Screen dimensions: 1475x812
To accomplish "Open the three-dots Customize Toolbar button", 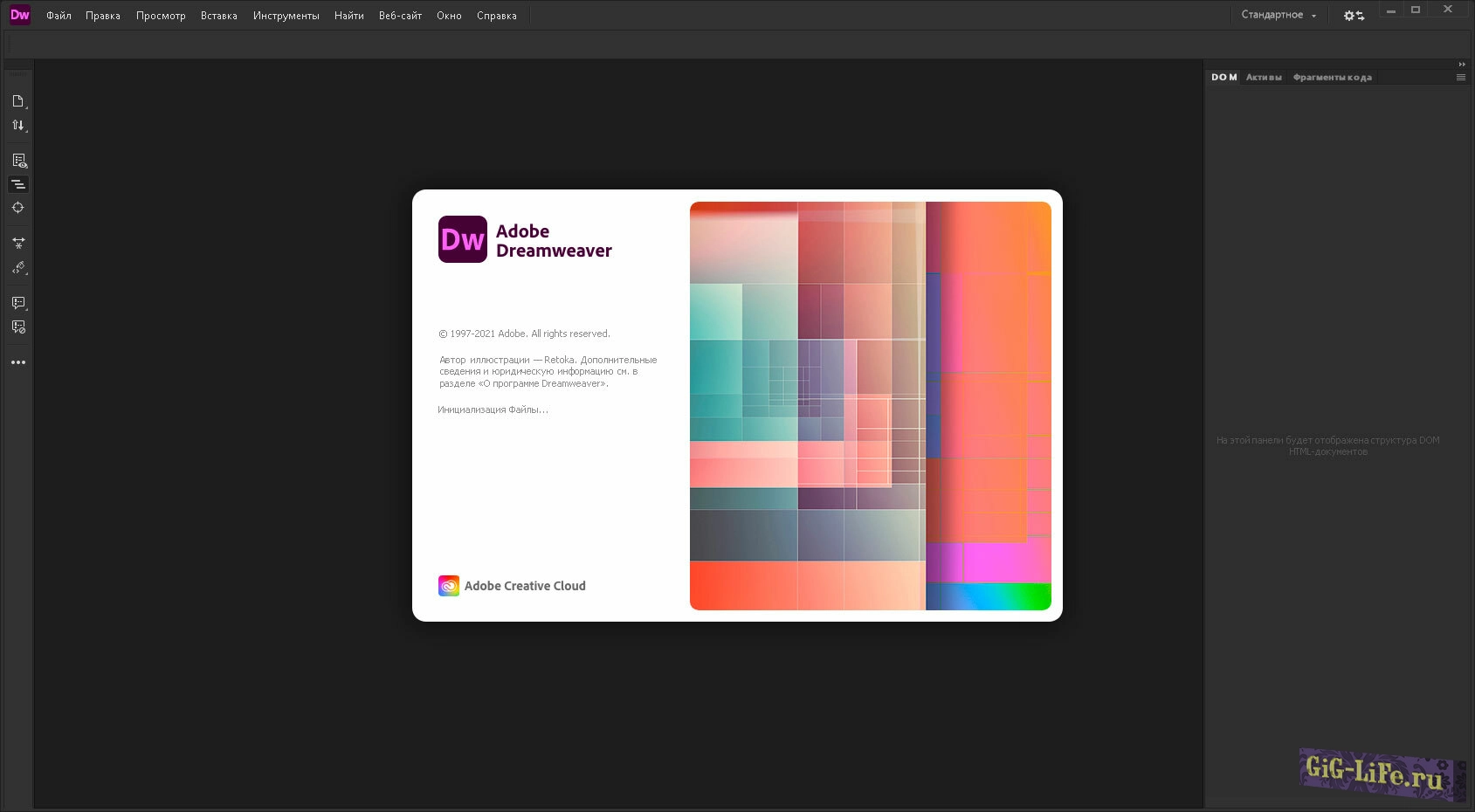I will [x=18, y=362].
